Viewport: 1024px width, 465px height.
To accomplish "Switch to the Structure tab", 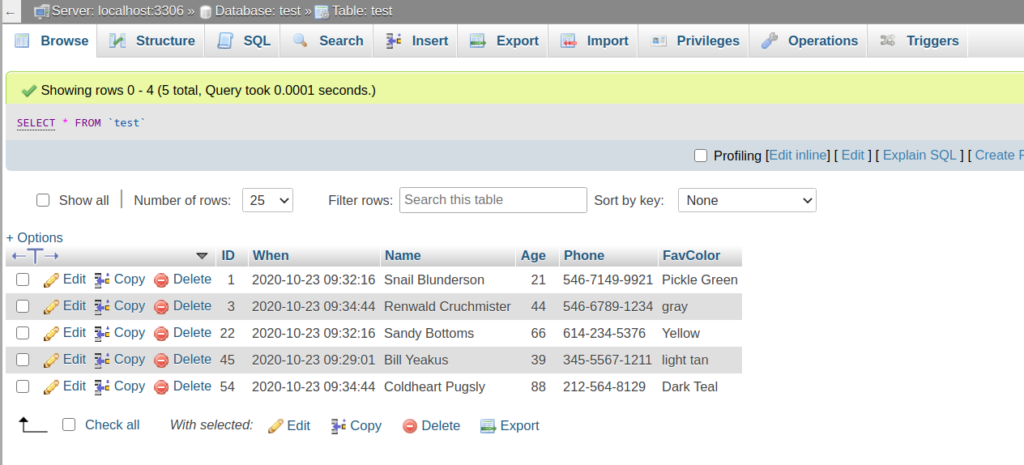I will tap(152, 41).
